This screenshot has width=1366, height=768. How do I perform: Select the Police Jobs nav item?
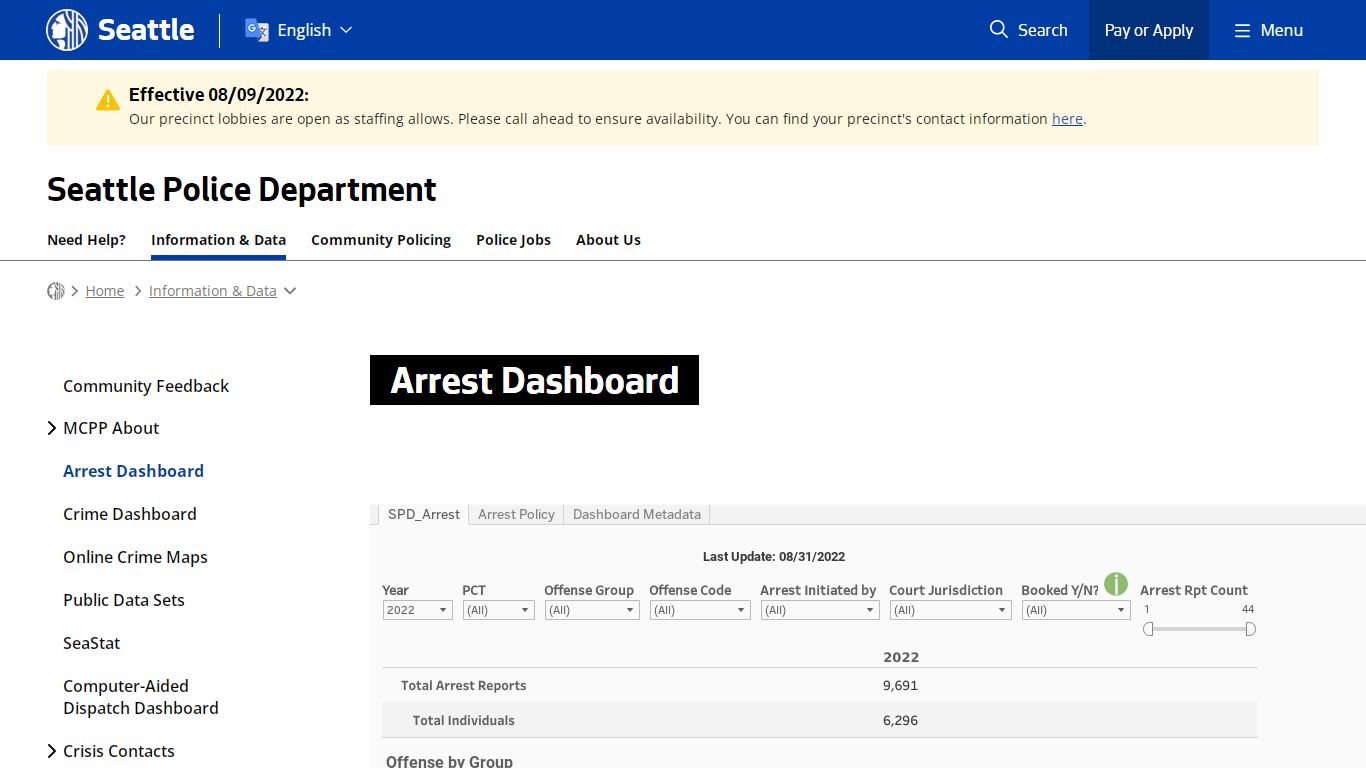(513, 240)
